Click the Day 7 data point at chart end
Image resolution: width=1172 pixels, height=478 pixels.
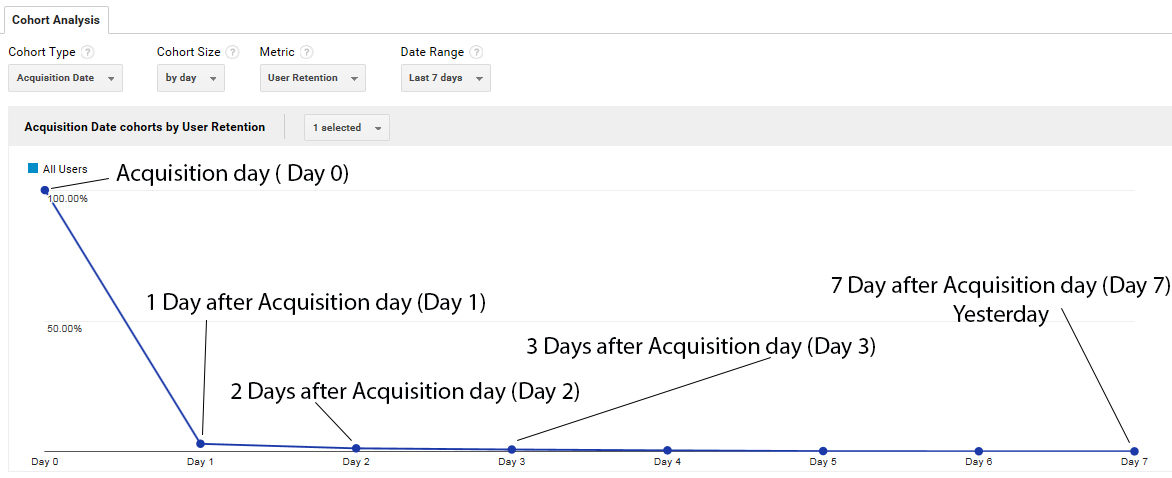coord(1134,451)
